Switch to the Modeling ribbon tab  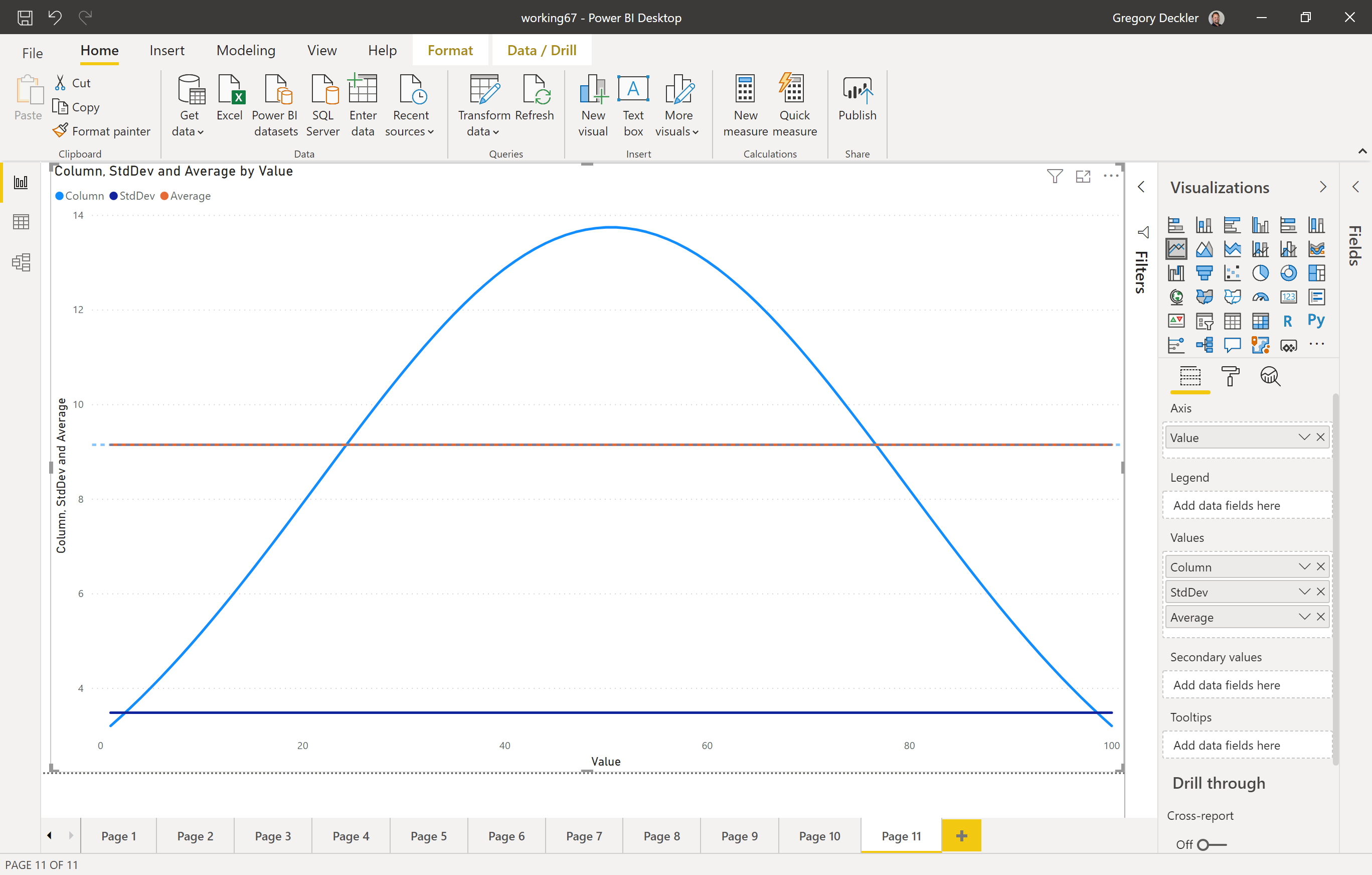point(246,51)
